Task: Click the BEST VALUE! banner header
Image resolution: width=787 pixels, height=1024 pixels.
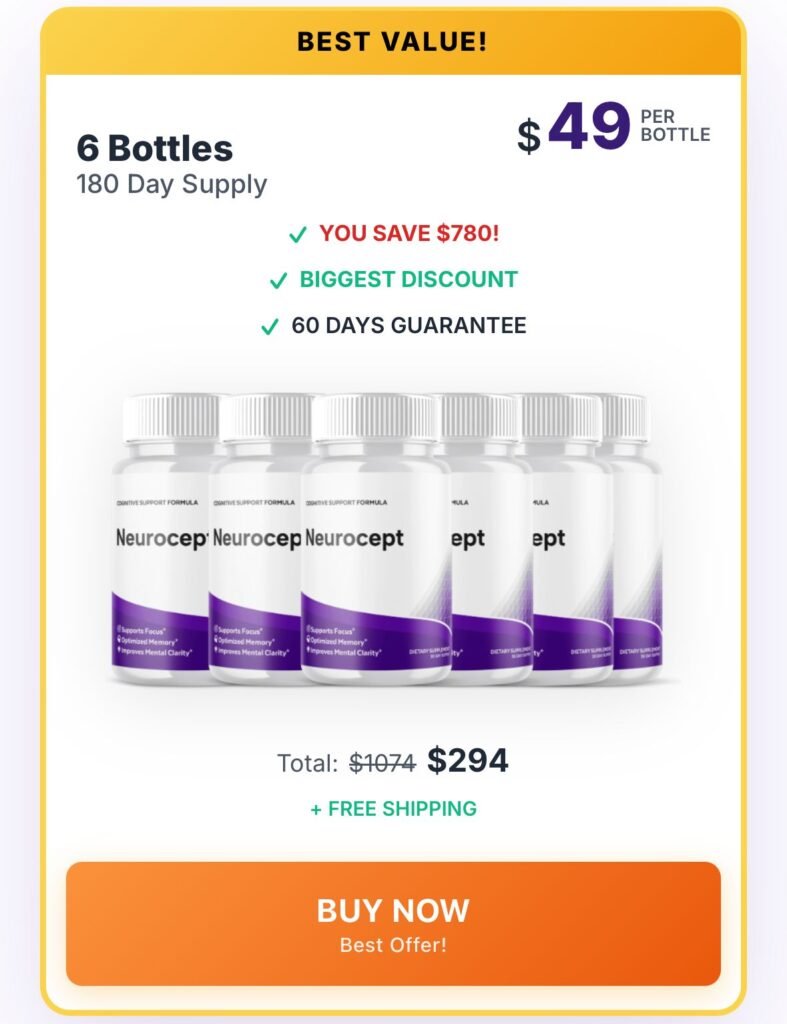Action: [393, 42]
